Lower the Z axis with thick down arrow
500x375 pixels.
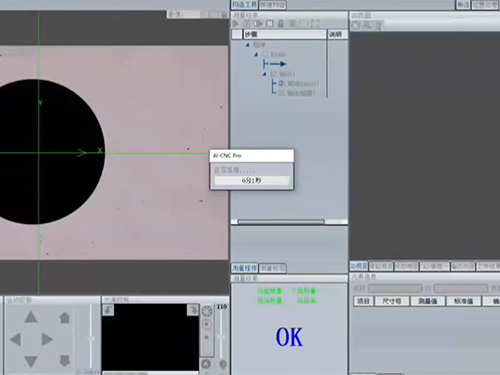(64, 360)
